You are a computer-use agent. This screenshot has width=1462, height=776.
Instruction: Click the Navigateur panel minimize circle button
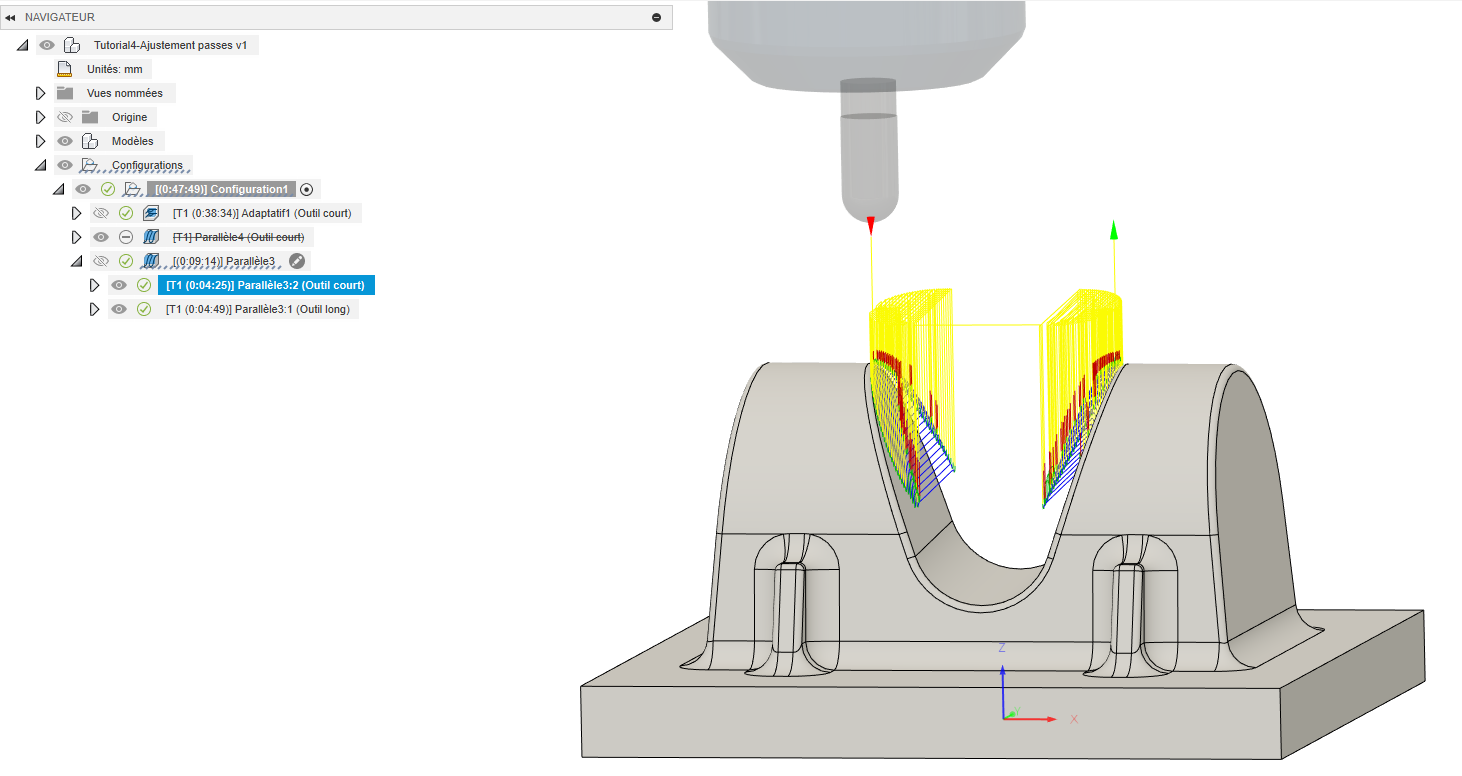click(656, 18)
